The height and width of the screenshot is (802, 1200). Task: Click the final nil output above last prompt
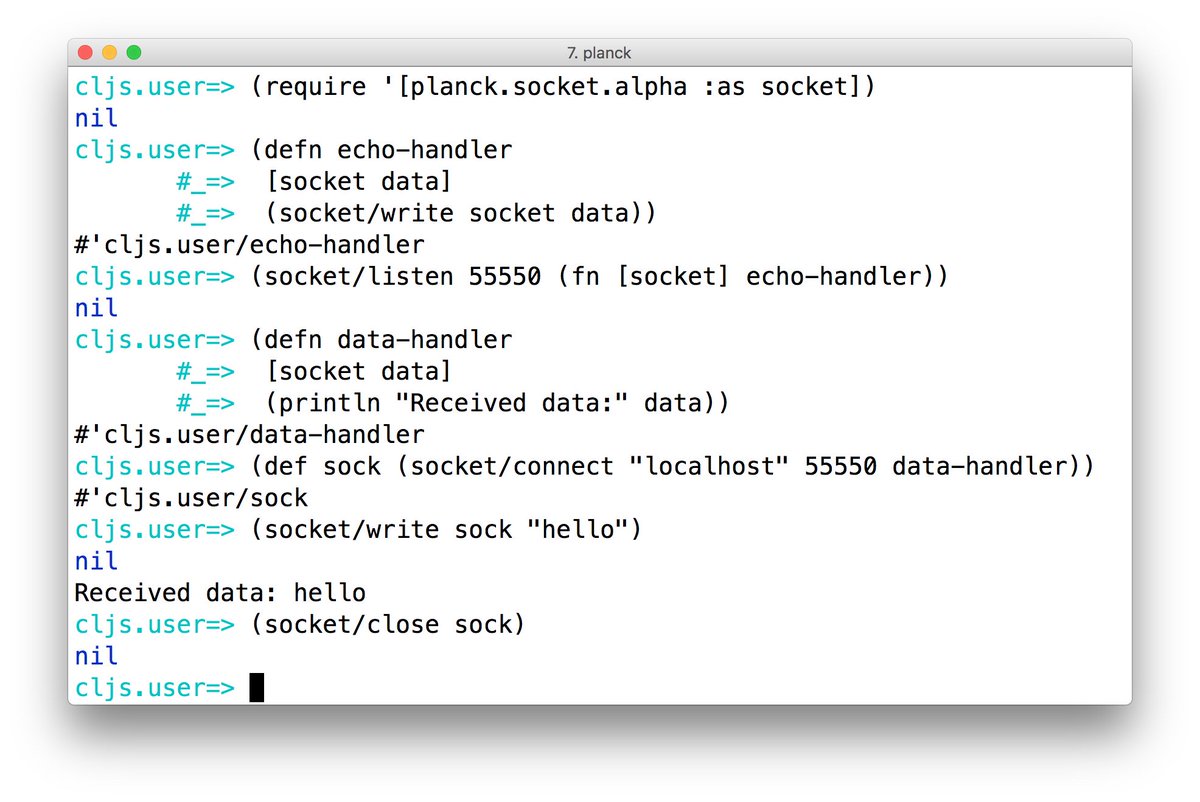coord(96,656)
